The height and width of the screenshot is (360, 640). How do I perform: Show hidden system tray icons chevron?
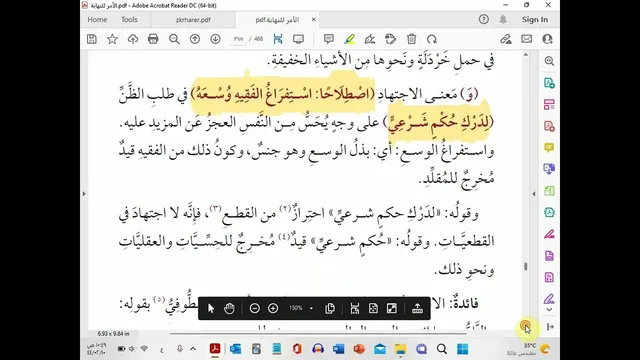[193, 349]
